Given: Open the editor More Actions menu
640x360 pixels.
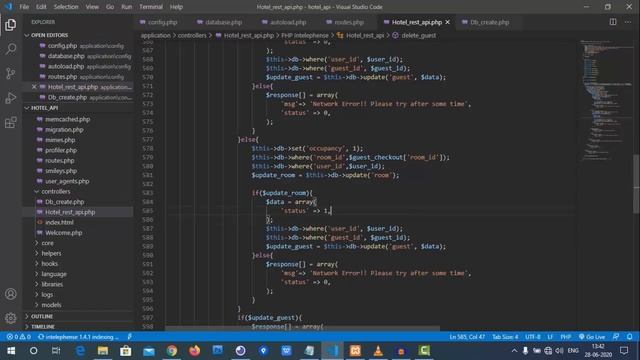Looking at the screenshot, I should click(628, 22).
